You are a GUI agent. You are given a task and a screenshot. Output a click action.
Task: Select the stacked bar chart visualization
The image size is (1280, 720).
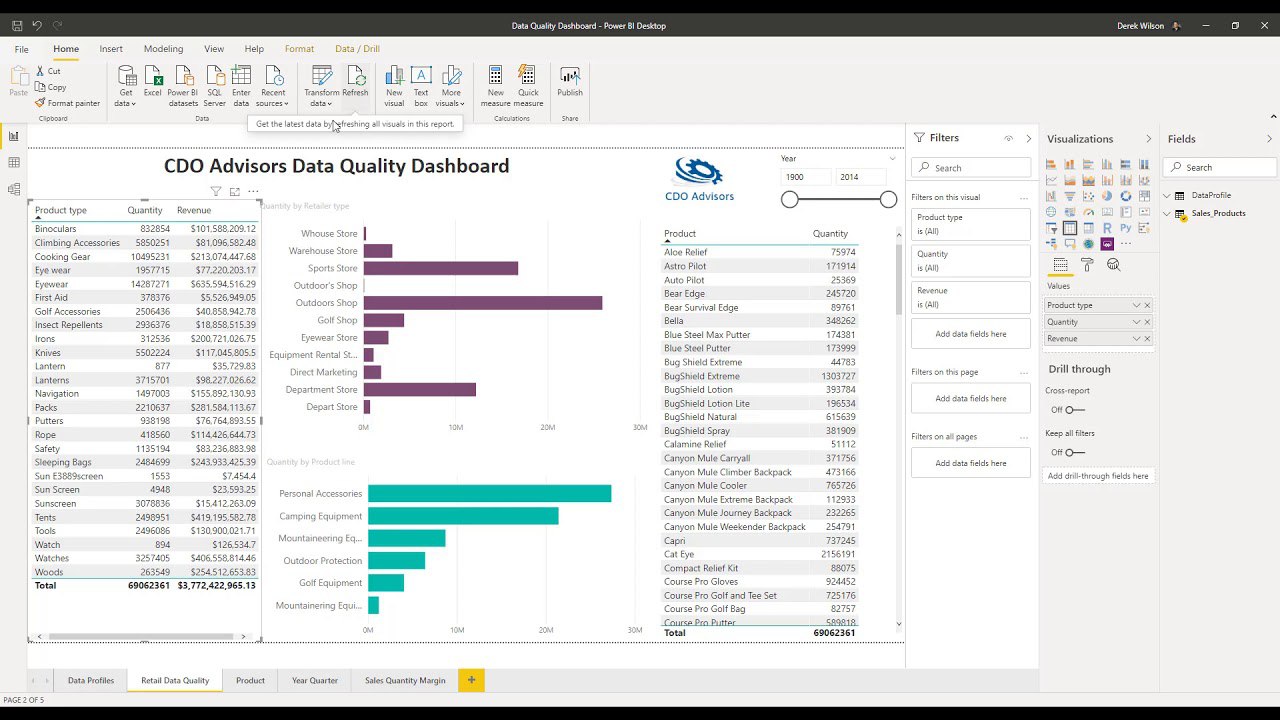click(x=1051, y=164)
